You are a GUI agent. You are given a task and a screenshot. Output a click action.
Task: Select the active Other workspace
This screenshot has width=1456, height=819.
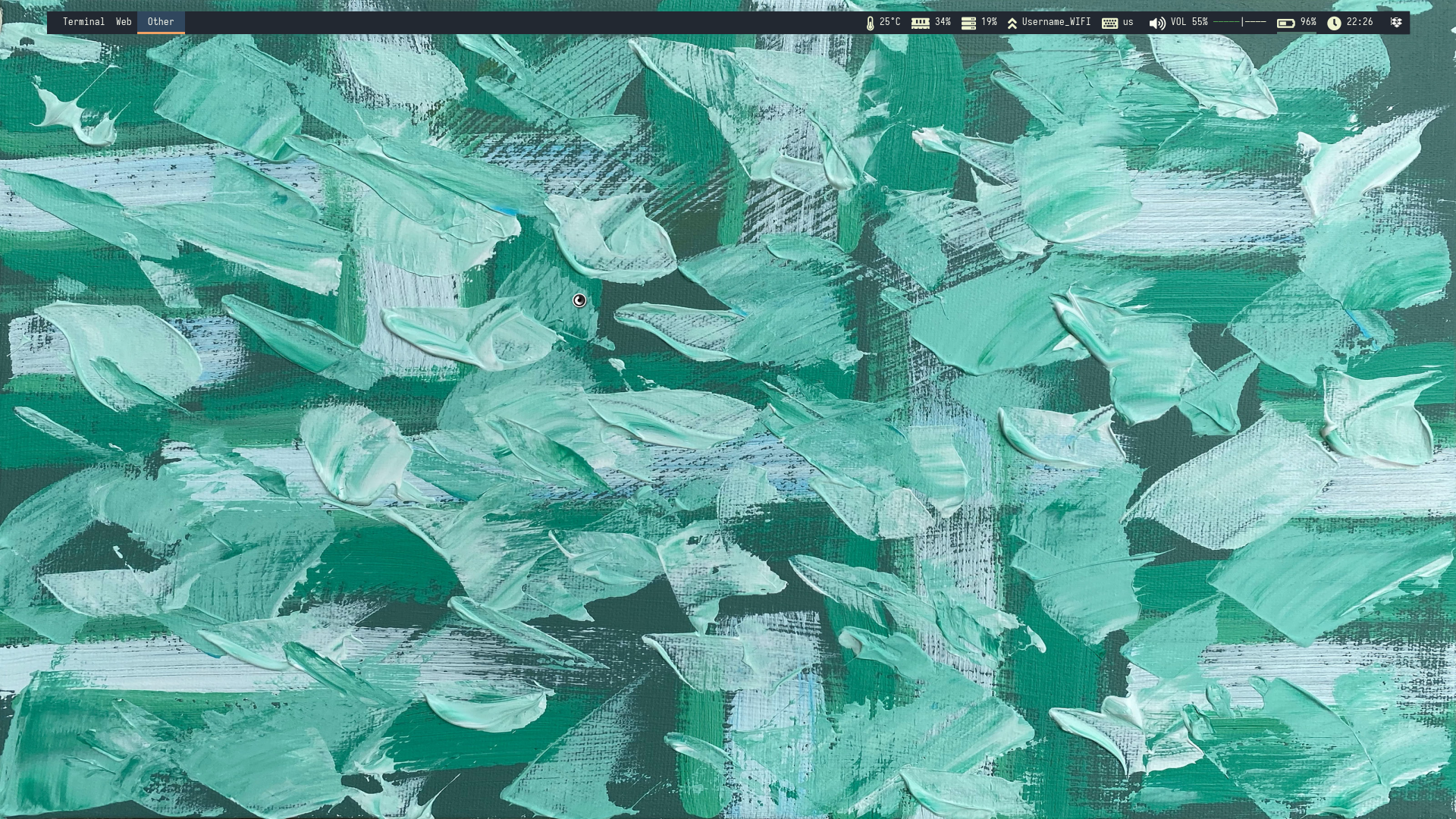(161, 22)
